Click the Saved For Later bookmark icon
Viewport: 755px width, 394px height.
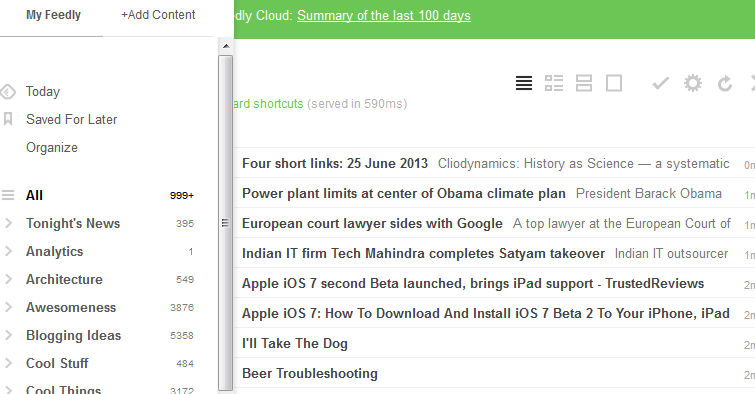click(8, 119)
